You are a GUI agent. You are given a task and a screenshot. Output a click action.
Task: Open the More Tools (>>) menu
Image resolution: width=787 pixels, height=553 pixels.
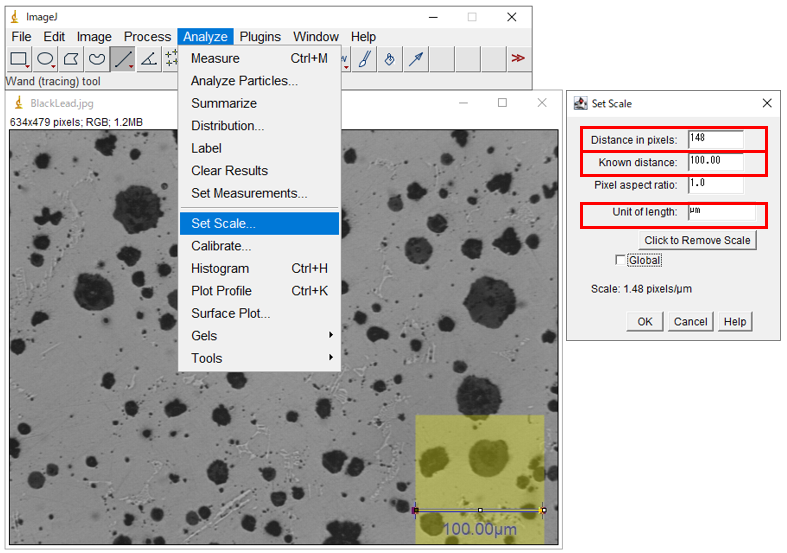(517, 60)
